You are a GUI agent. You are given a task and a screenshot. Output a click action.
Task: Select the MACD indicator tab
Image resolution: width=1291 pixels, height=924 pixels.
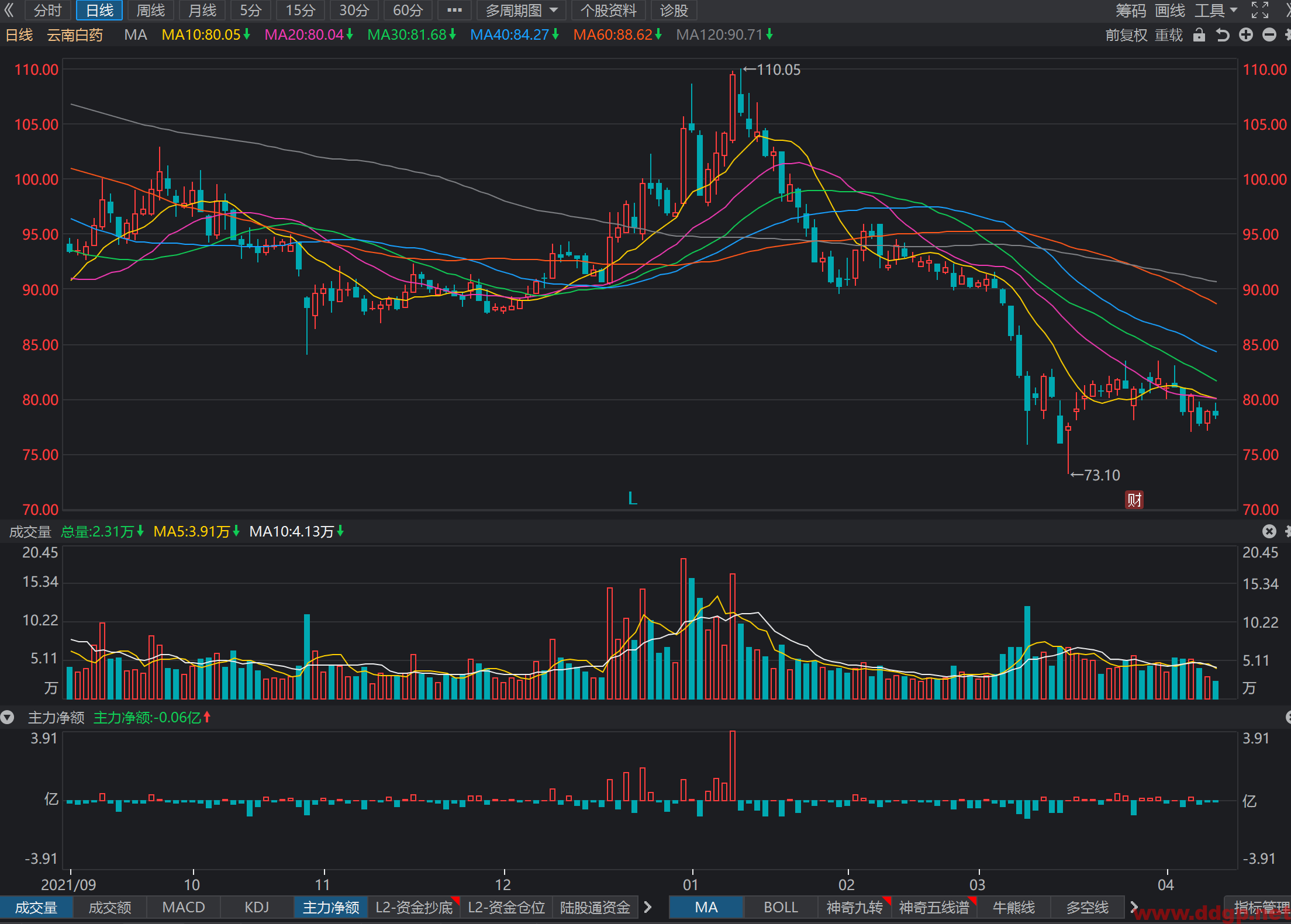184,907
